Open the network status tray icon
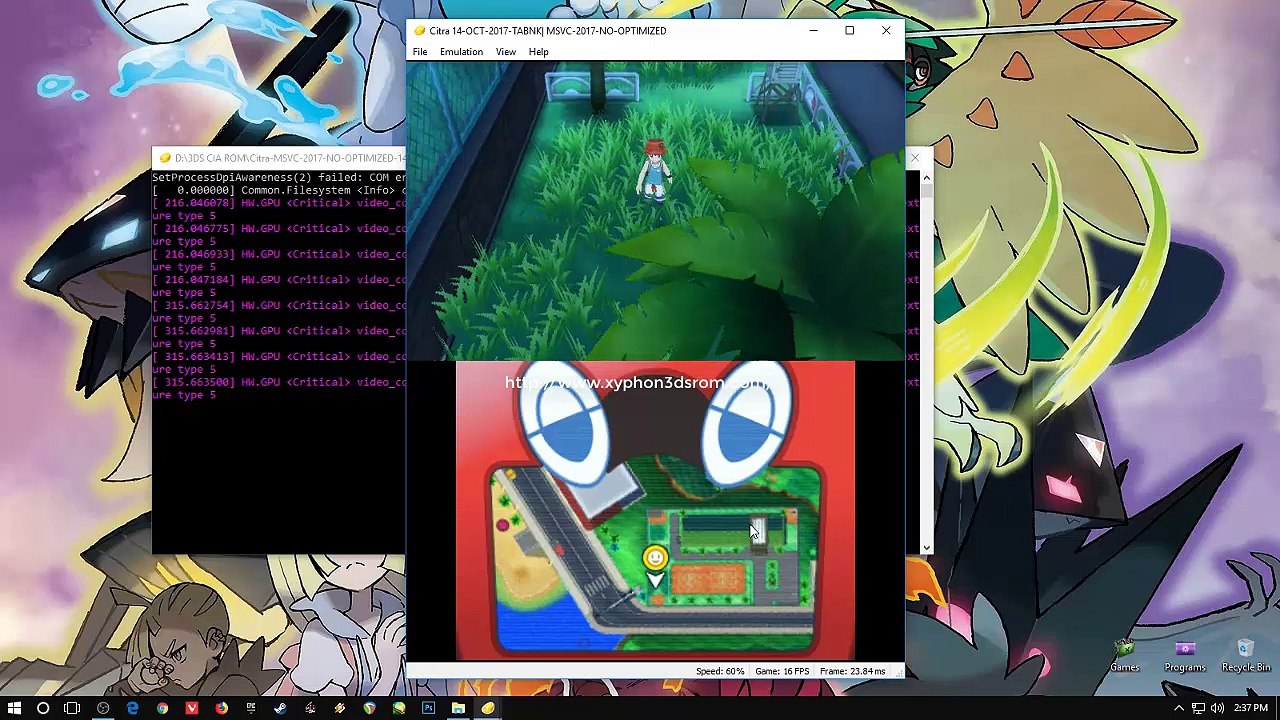The image size is (1280, 720). pos(1198,708)
